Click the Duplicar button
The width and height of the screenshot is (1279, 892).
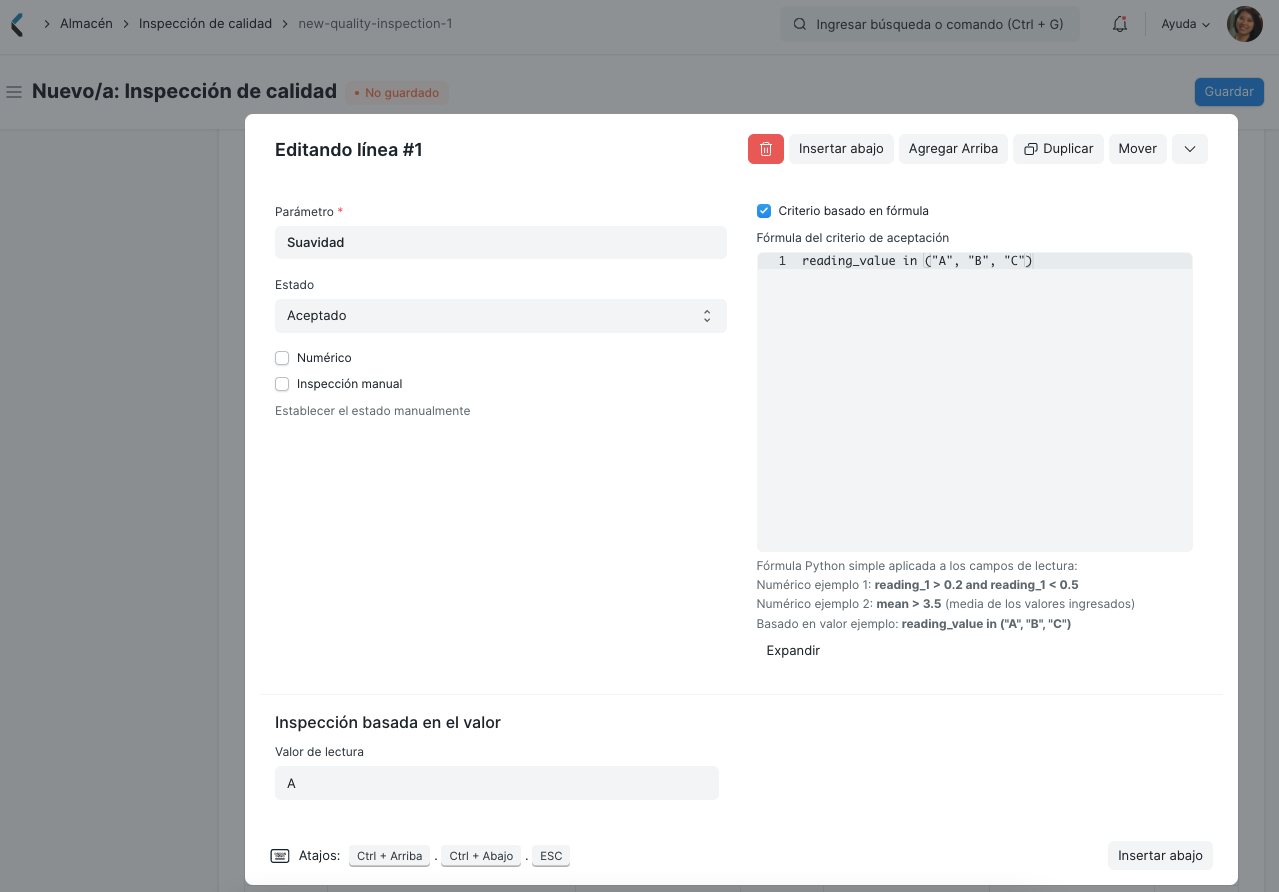tap(1059, 149)
